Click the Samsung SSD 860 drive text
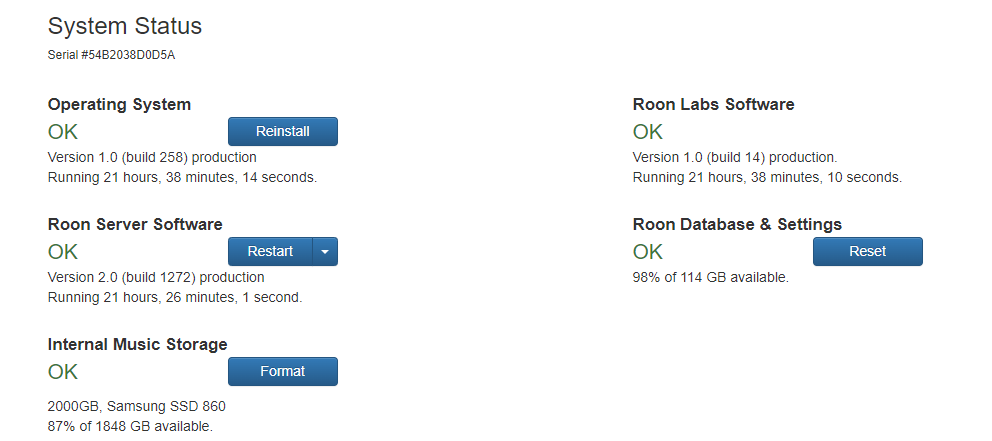 coord(137,406)
